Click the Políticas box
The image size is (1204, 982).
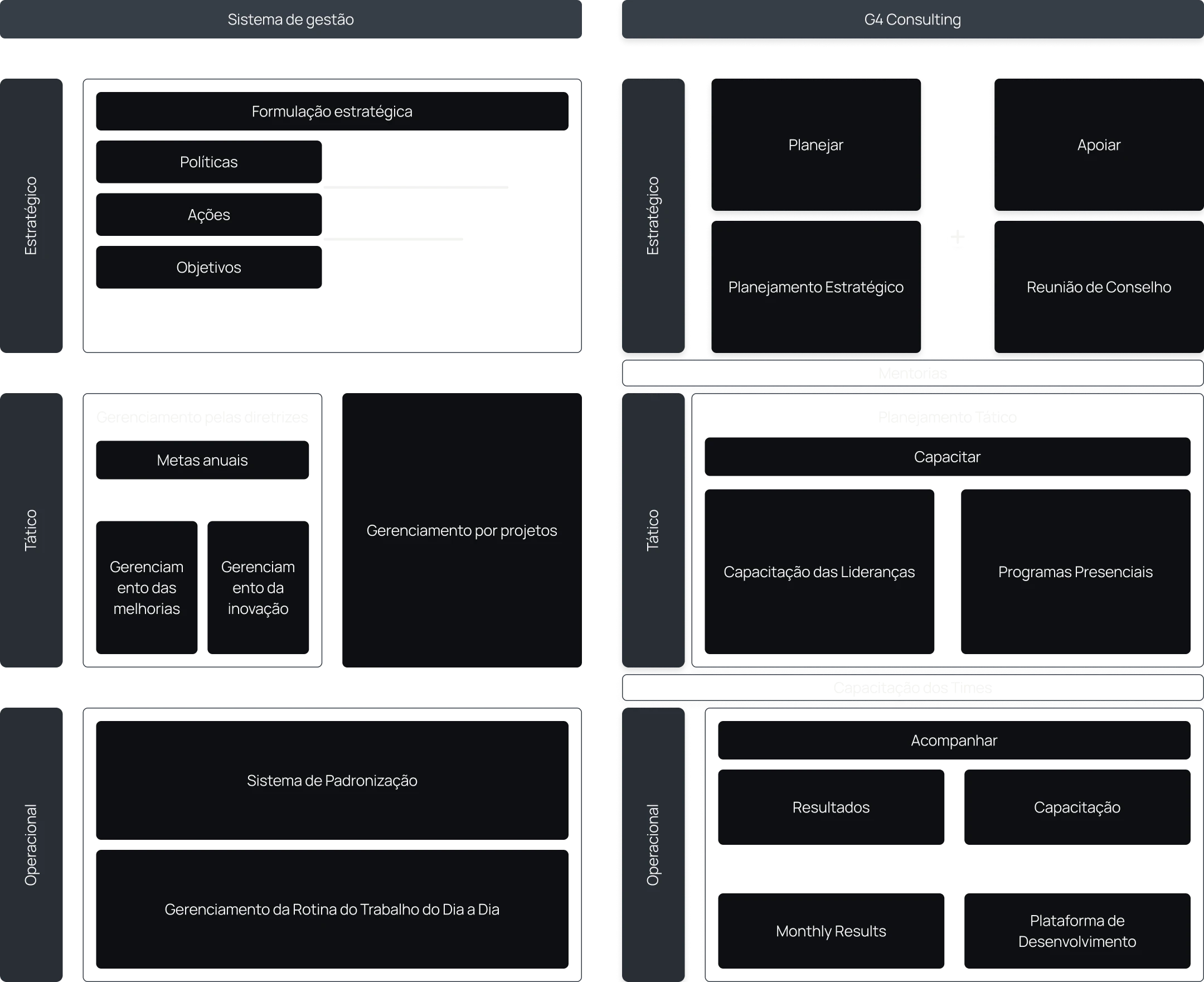point(208,162)
